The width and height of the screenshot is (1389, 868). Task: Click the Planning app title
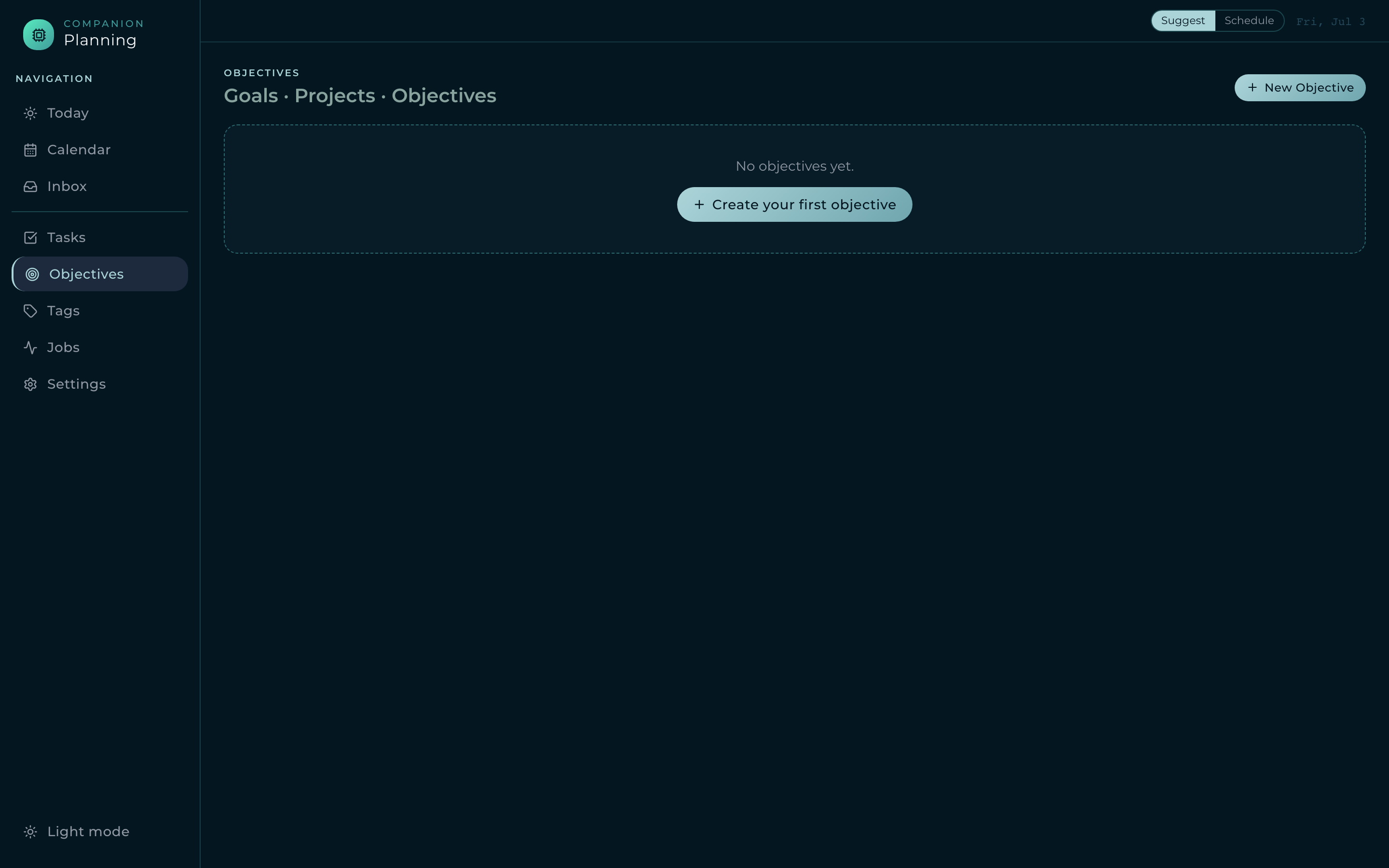pos(100,40)
